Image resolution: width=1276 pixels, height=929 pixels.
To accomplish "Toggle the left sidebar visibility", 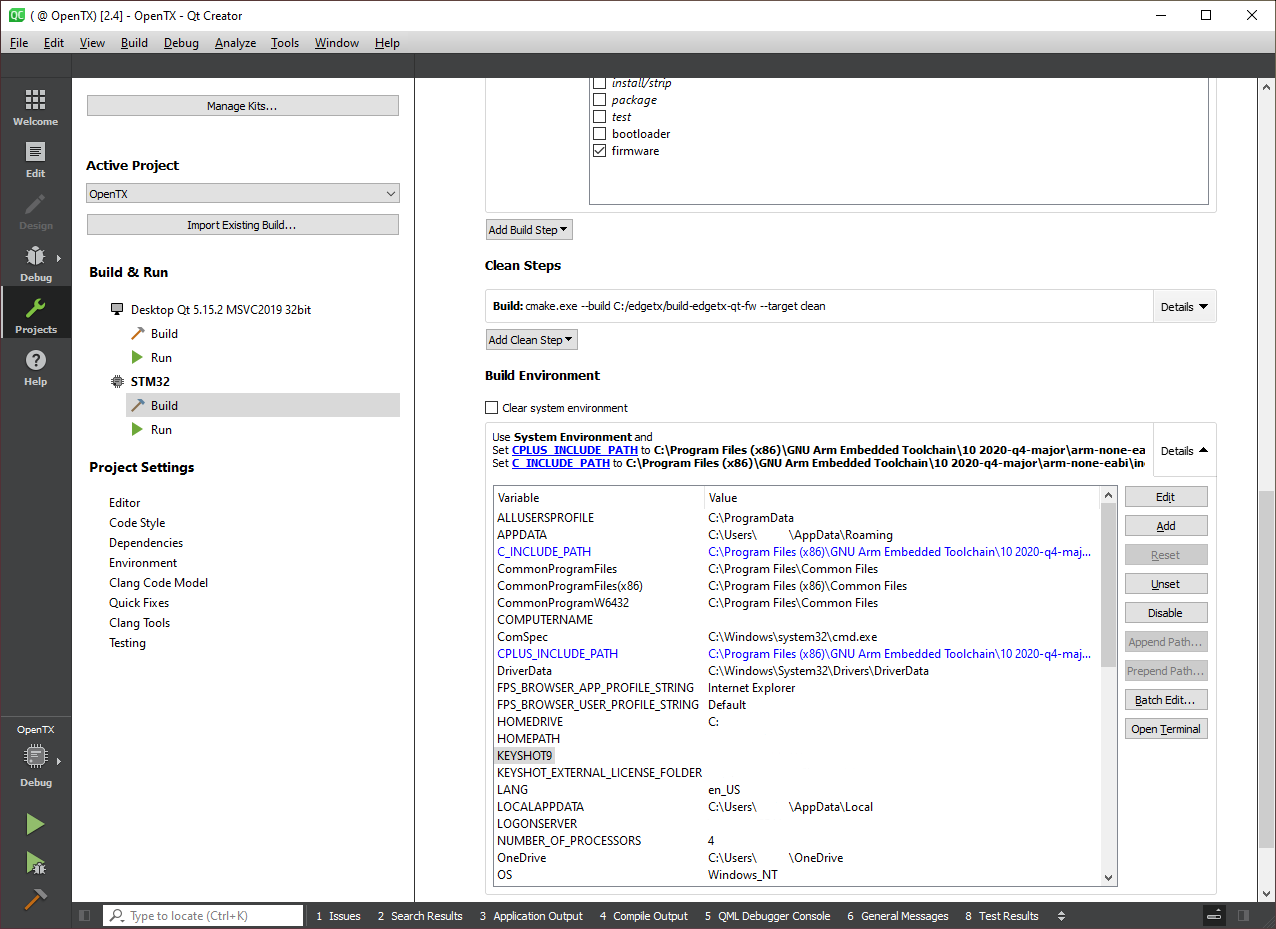I will (x=85, y=916).
